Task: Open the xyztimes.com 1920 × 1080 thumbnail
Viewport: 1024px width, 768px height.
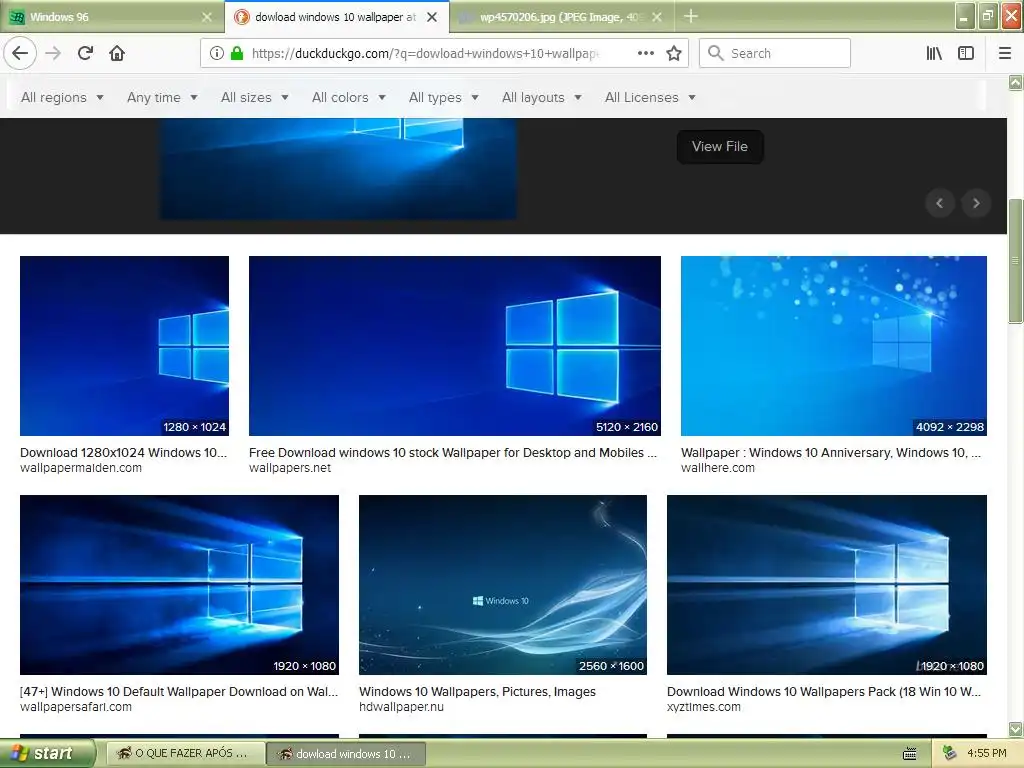Action: [827, 584]
